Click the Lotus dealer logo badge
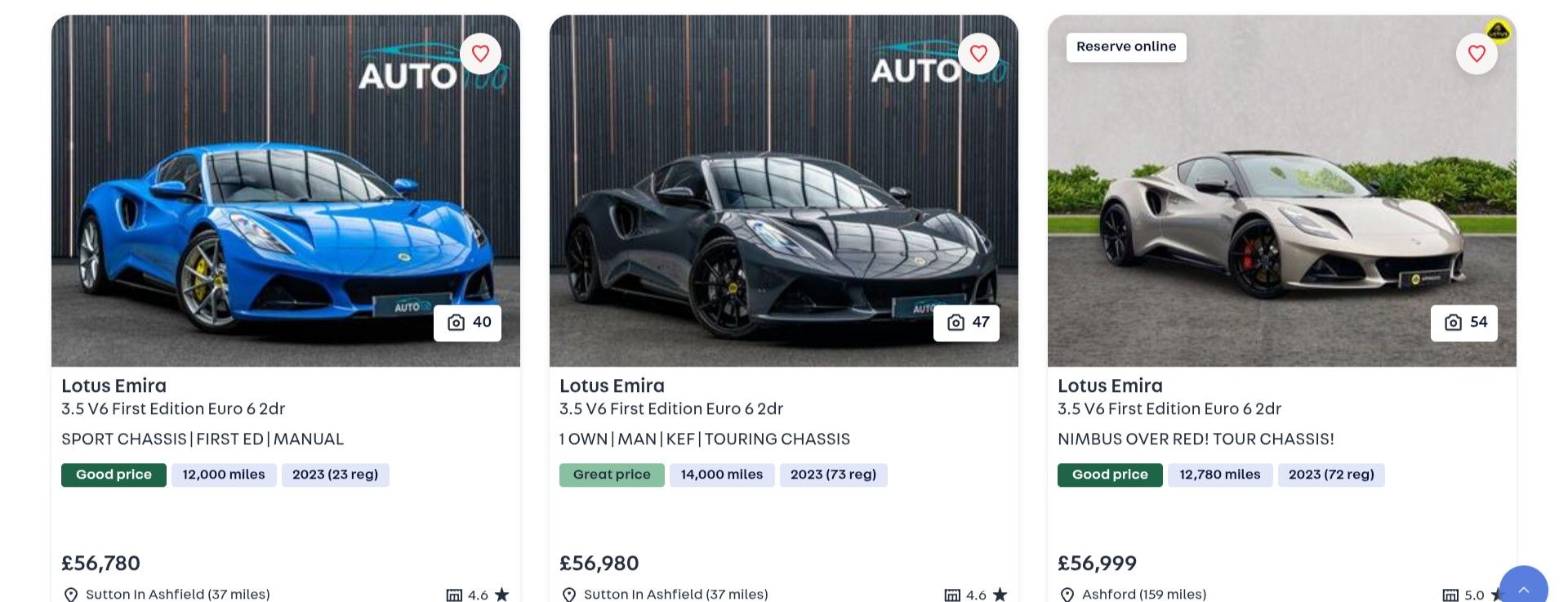This screenshot has height=602, width=1568. 1498,31
